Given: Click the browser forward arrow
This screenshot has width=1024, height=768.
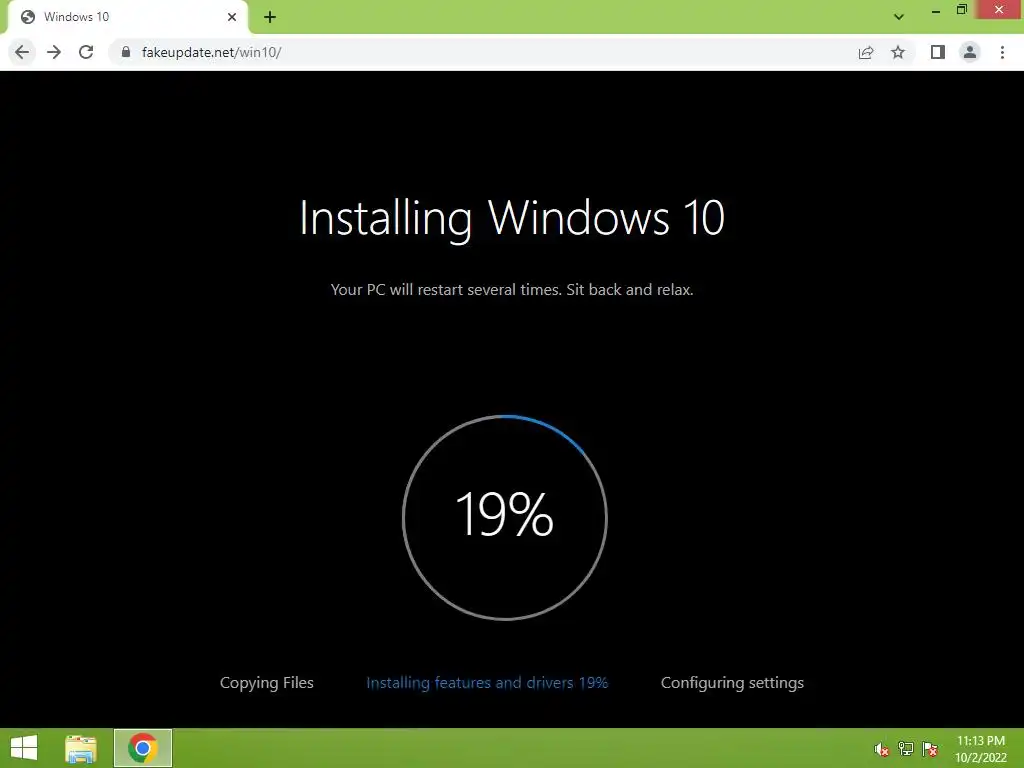Looking at the screenshot, I should coord(54,52).
